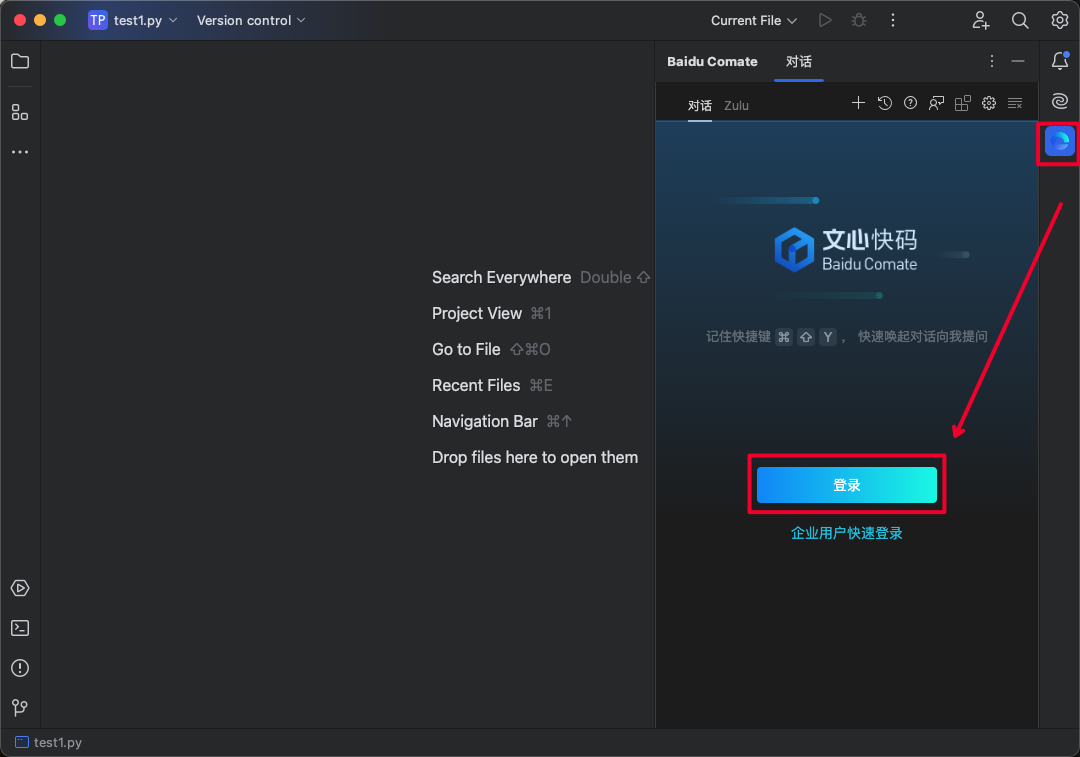Start a new chat with plus icon
This screenshot has width=1080, height=757.
pyautogui.click(x=858, y=103)
